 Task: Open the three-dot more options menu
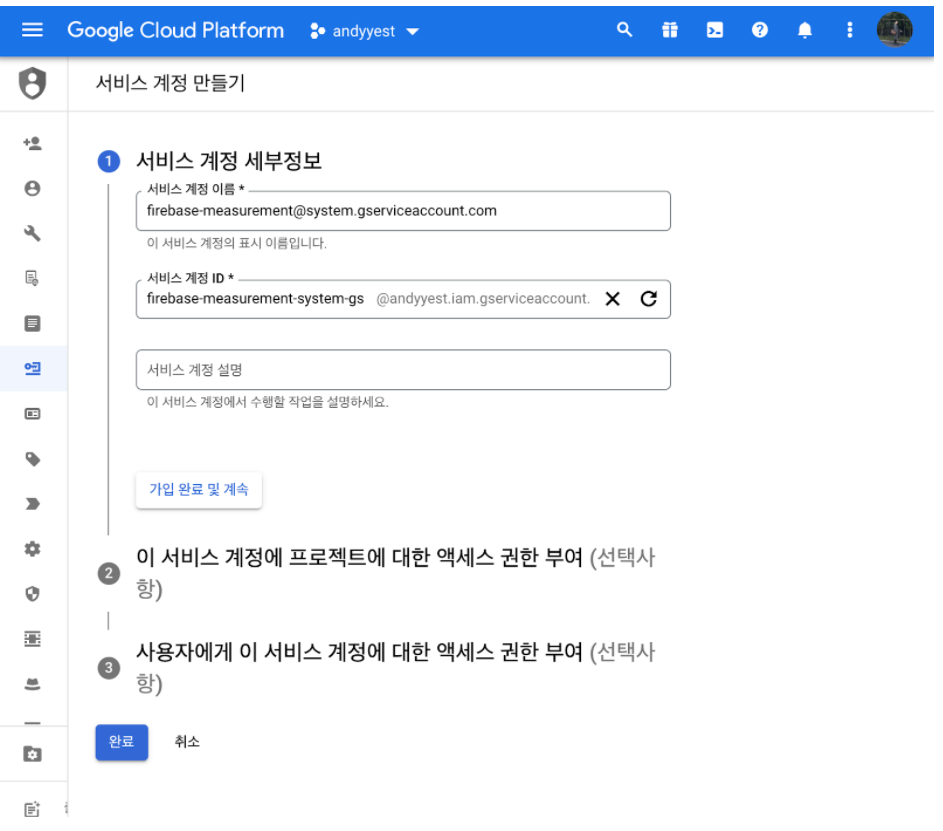coord(849,30)
